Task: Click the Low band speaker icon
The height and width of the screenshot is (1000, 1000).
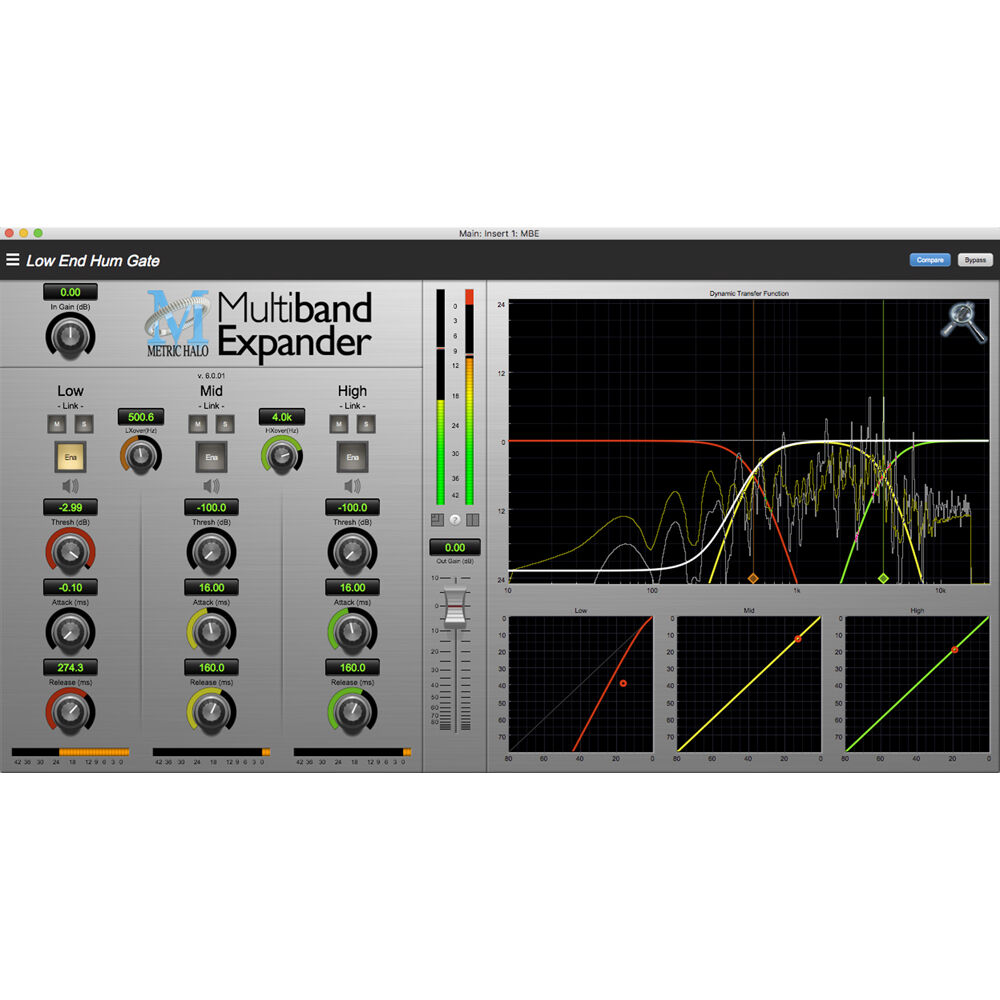Action: (70, 487)
